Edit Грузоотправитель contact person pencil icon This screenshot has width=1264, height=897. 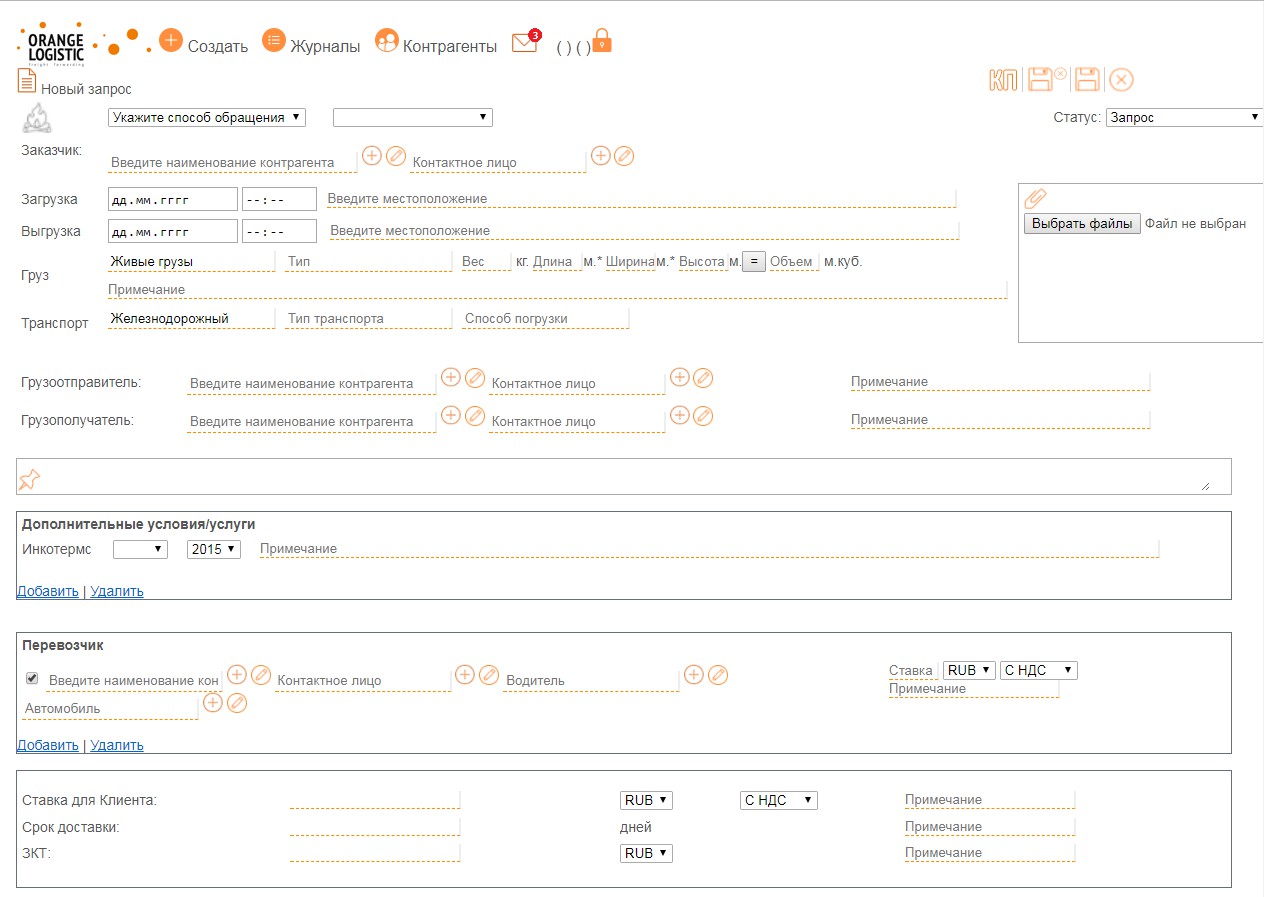pos(703,378)
